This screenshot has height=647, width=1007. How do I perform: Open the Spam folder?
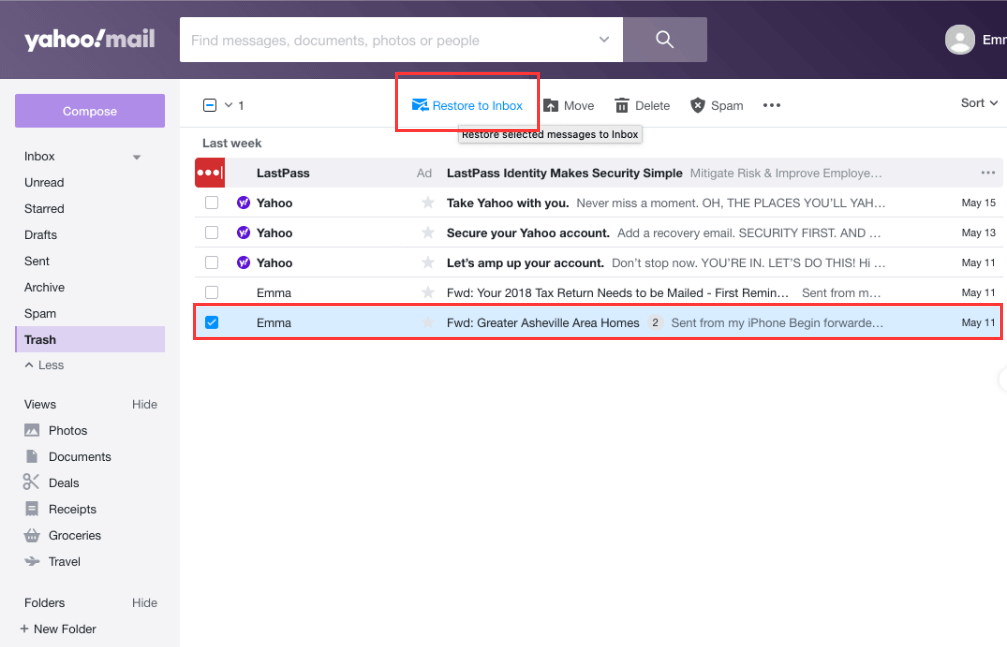click(x=40, y=313)
